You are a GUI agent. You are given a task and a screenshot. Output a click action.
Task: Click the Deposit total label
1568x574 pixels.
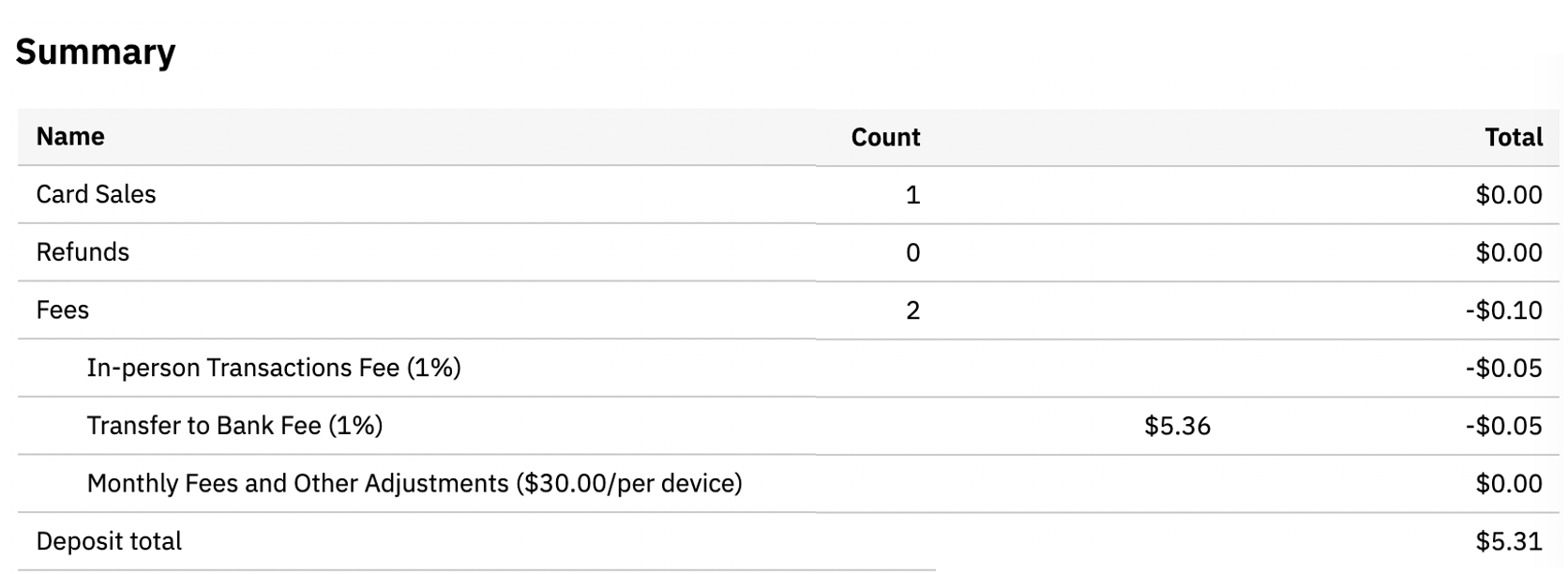[109, 541]
